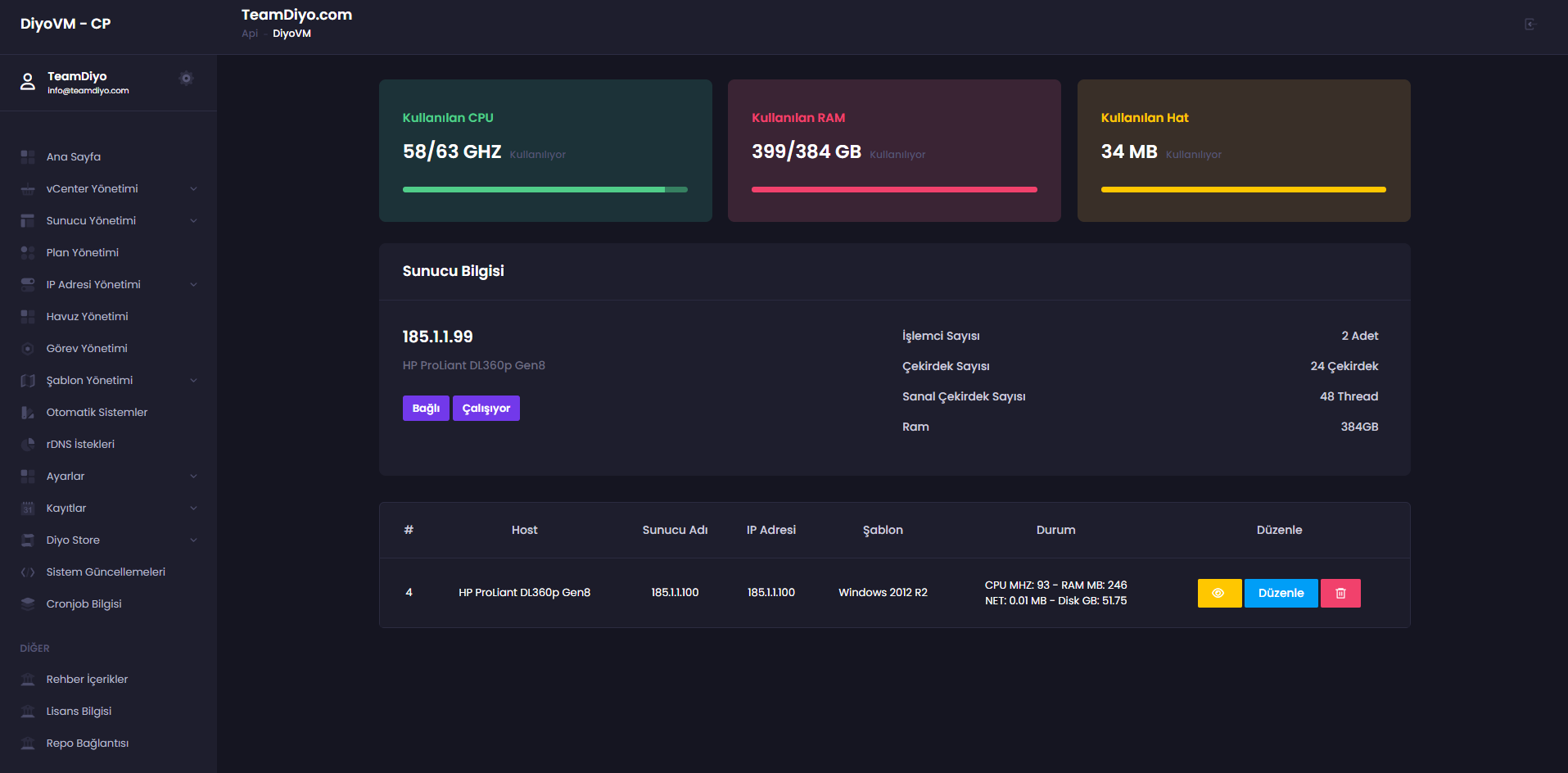The width and height of the screenshot is (1568, 773).
Task: Go to Havuz Yönetimi menu item
Action: (108, 316)
